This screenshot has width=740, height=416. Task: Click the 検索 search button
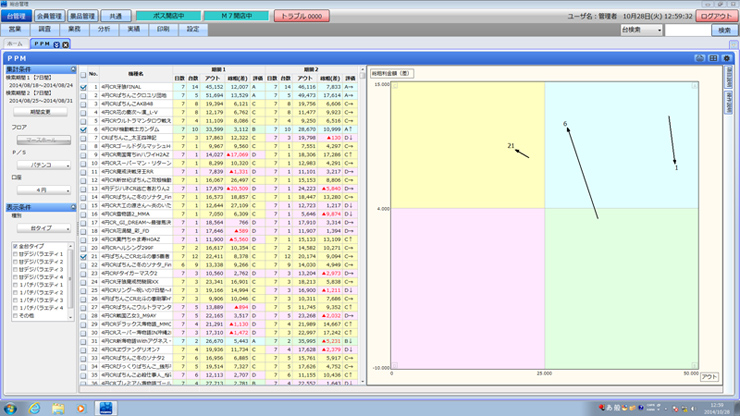[x=724, y=30]
